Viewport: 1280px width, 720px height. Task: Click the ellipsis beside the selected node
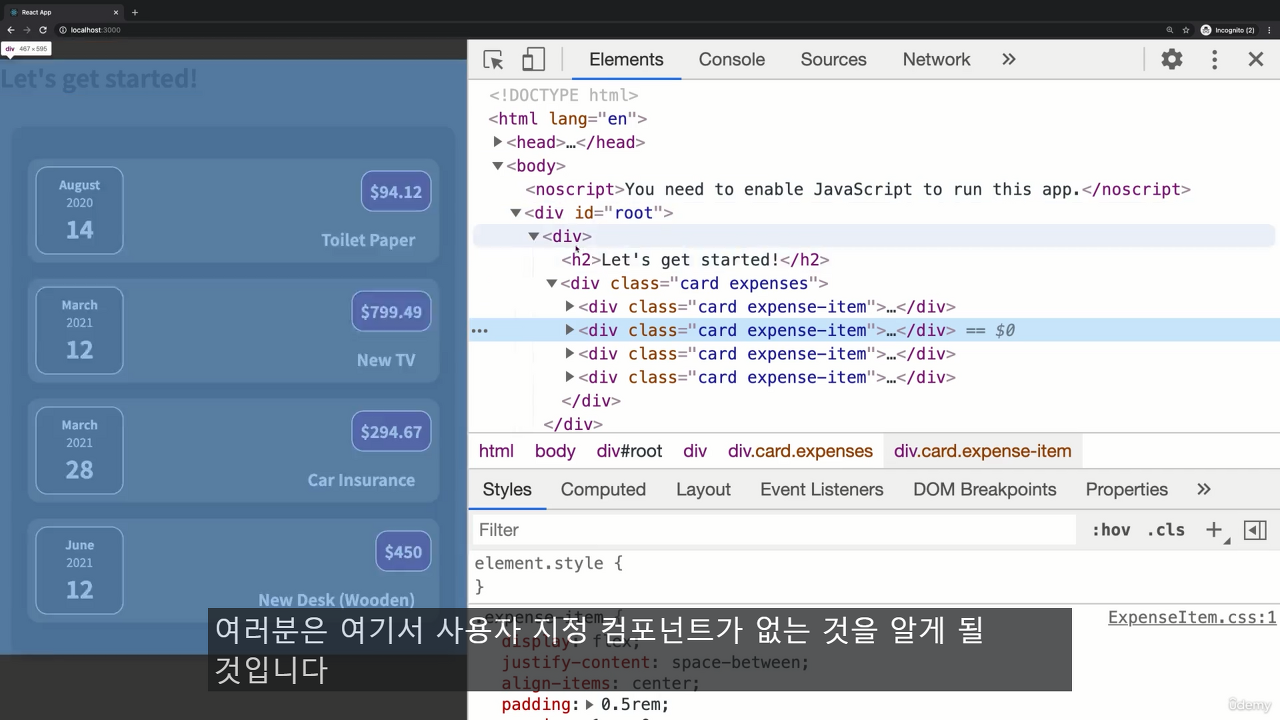[x=480, y=330]
